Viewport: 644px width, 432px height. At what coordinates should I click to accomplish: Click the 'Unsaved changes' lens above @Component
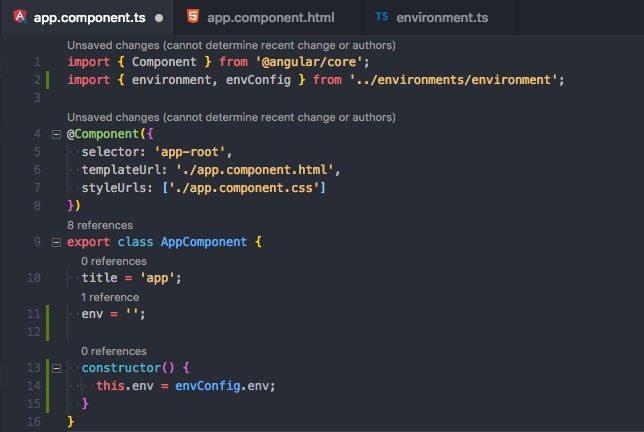231,117
